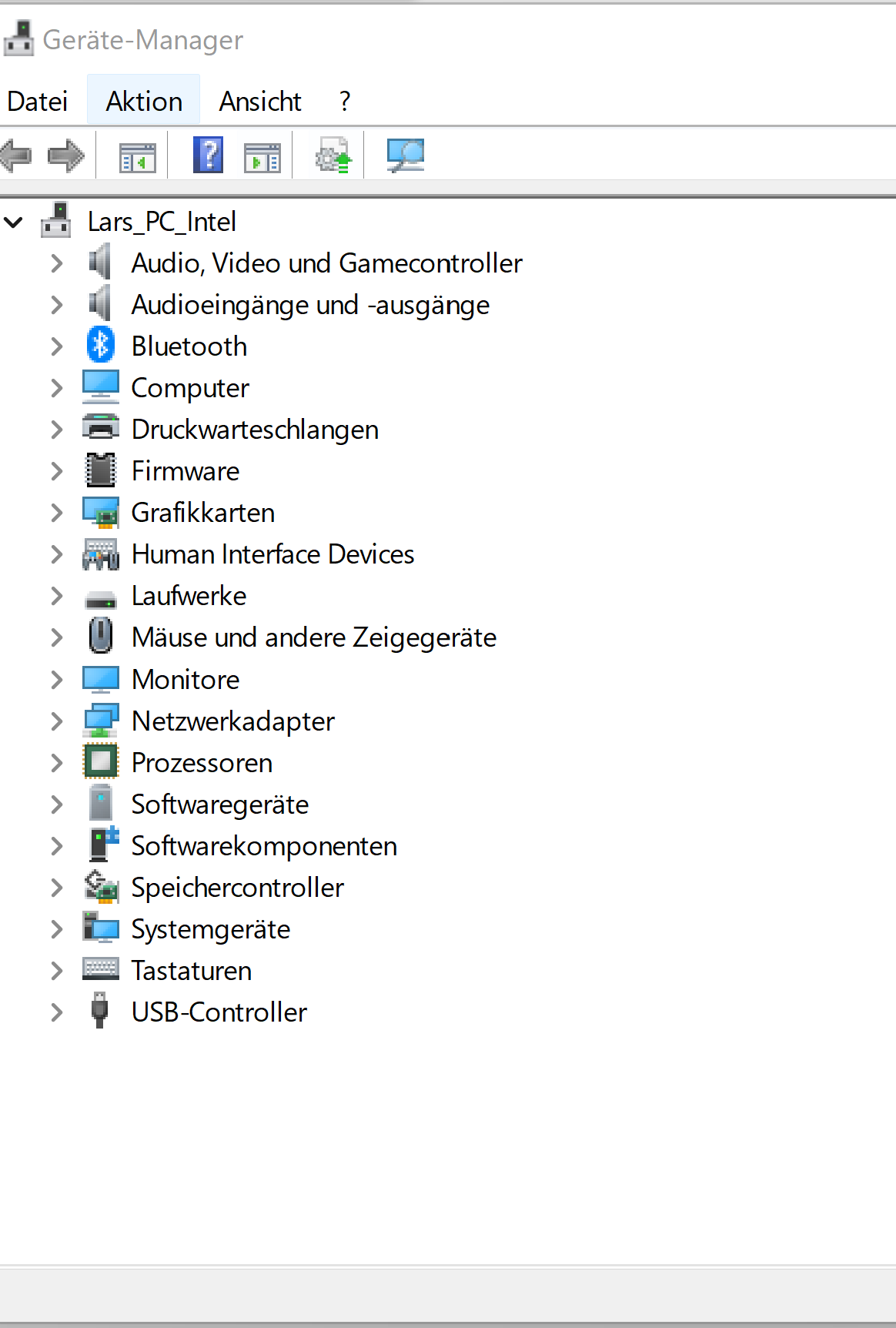Click the show/hide action pane icon
The height and width of the screenshot is (1328, 896).
click(262, 156)
